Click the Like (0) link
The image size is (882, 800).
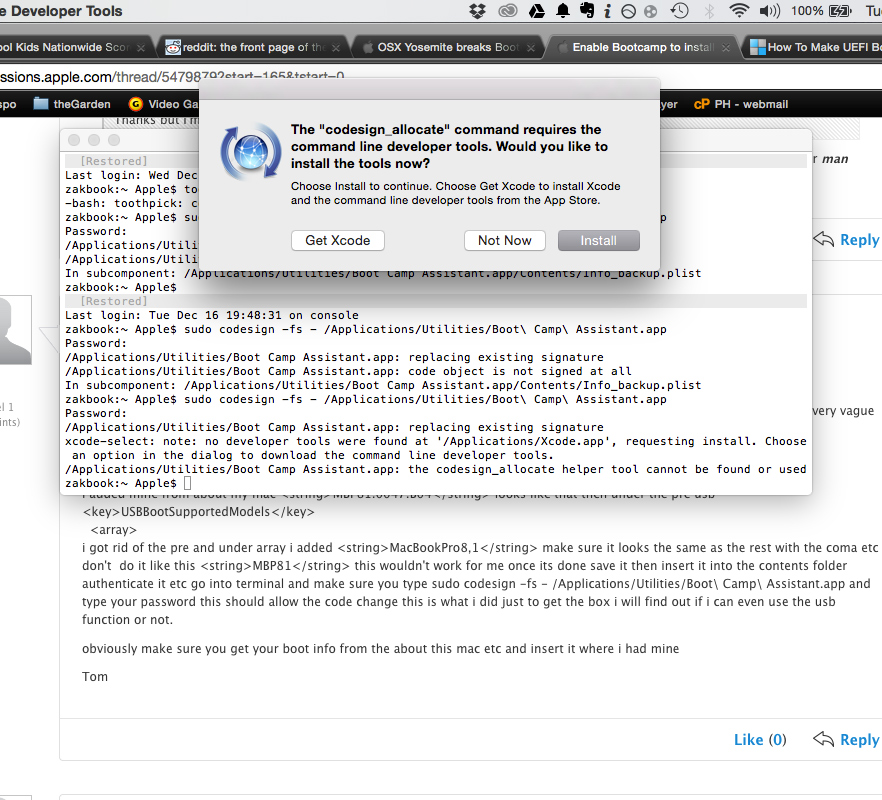pyautogui.click(x=760, y=739)
